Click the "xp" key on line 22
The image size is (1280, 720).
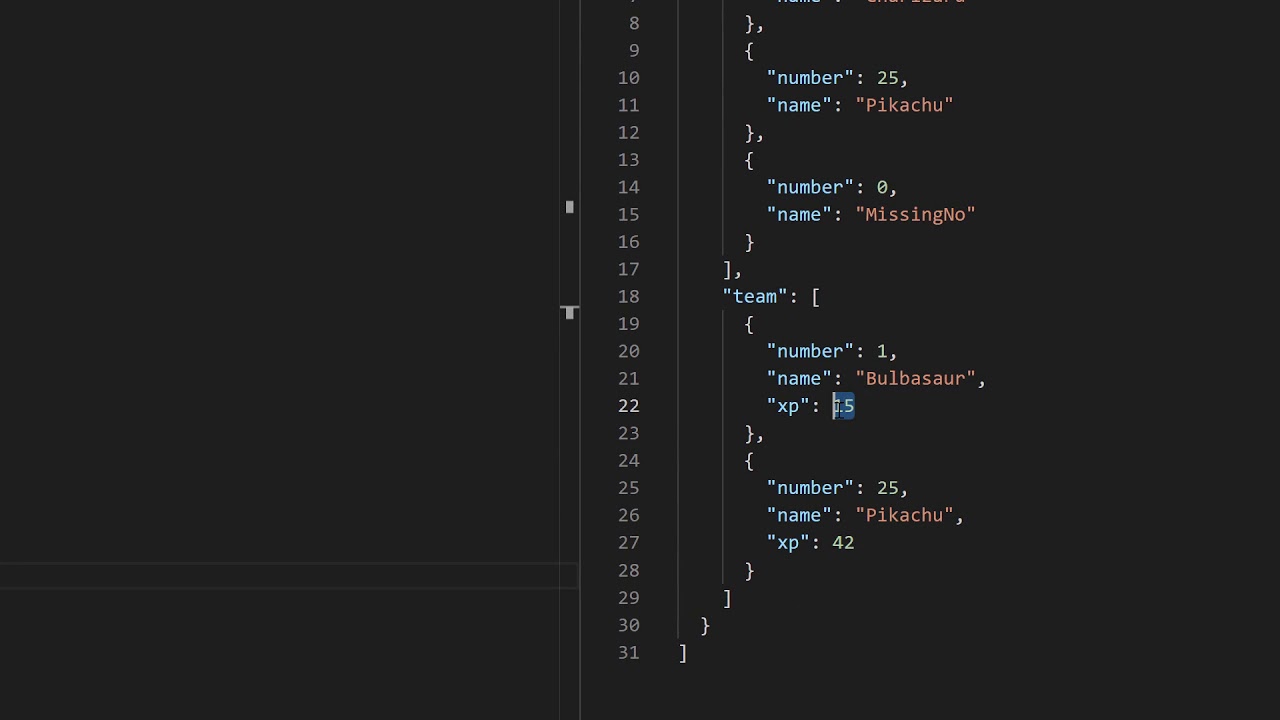[x=788, y=406]
